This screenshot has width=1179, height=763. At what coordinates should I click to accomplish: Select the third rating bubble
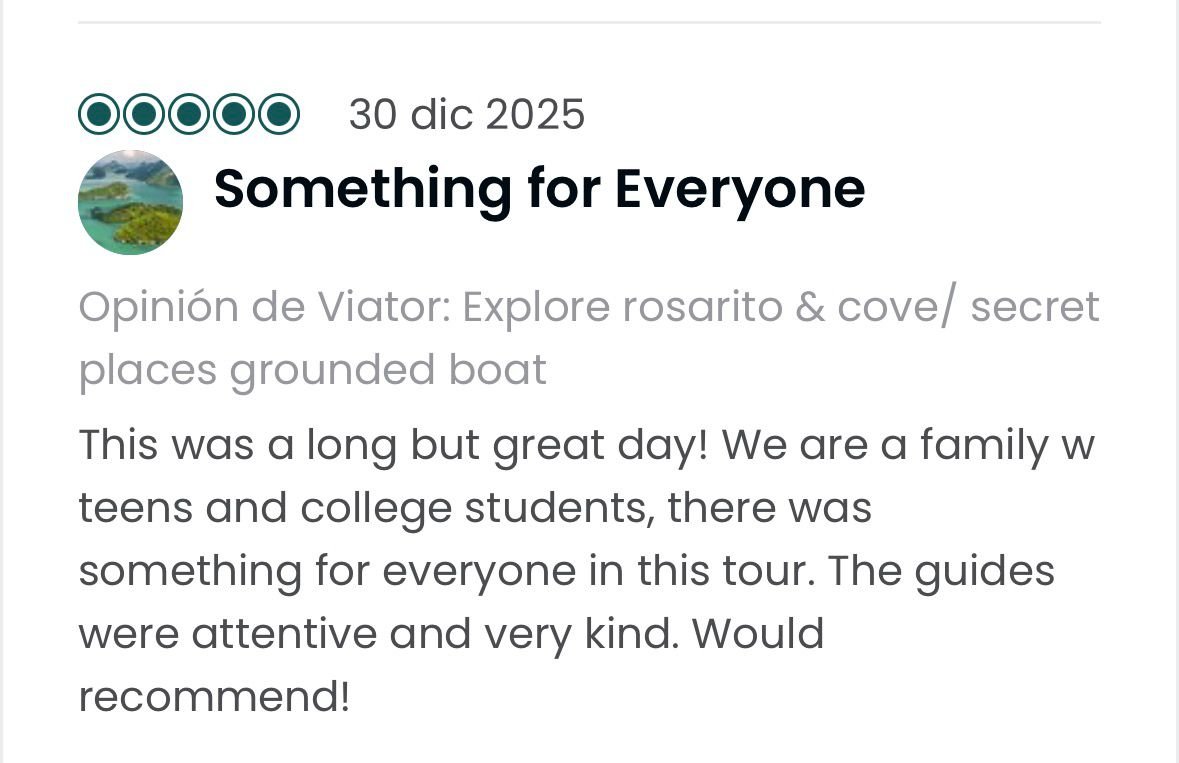pyautogui.click(x=189, y=114)
